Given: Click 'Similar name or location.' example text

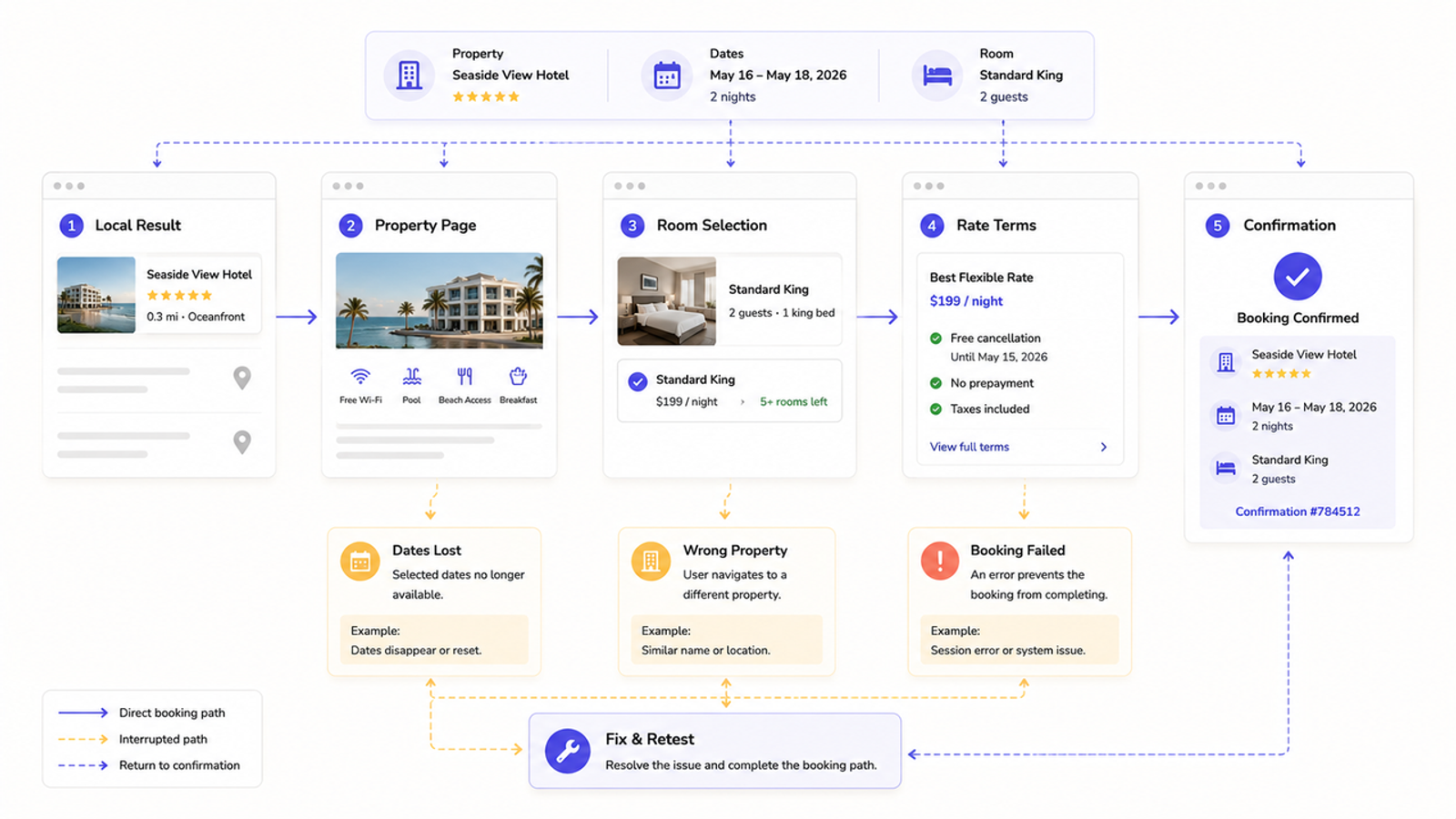Looking at the screenshot, I should coord(706,650).
